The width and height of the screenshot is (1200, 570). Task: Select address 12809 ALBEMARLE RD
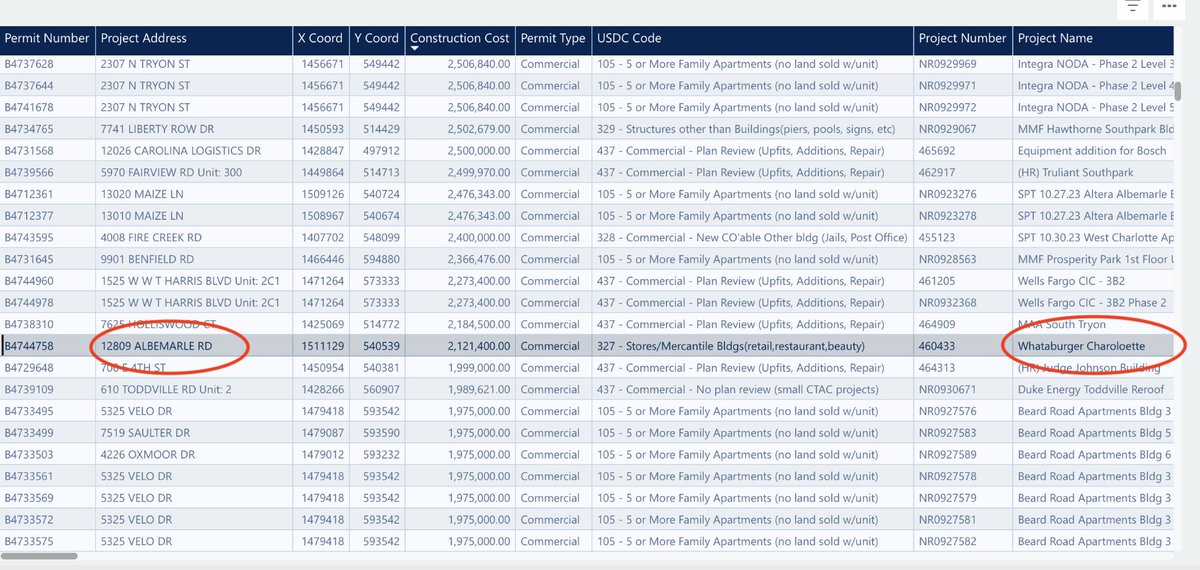click(157, 346)
